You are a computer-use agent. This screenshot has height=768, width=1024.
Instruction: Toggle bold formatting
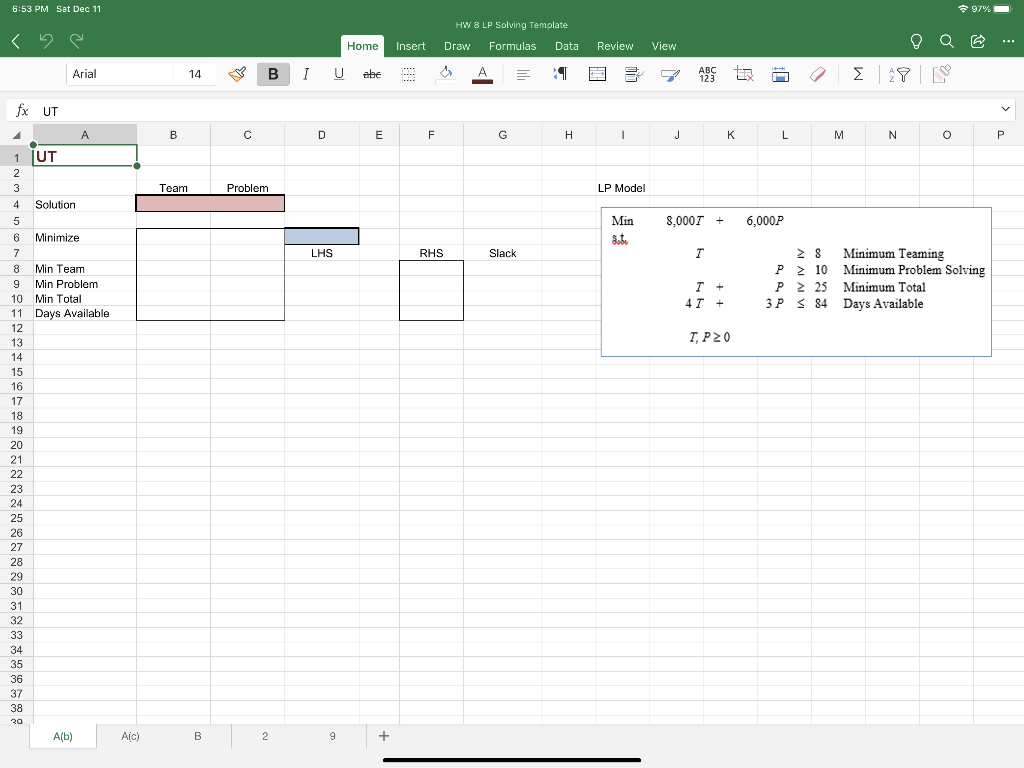(273, 74)
